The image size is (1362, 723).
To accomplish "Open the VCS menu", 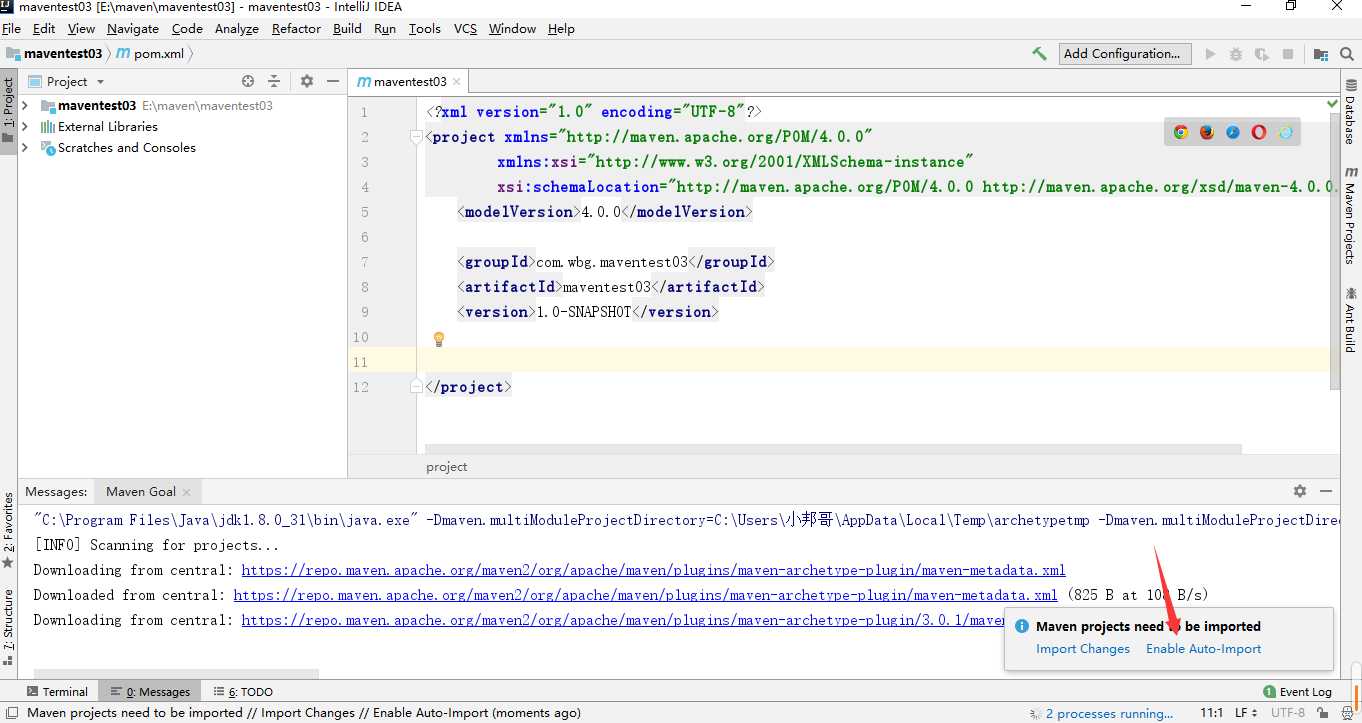I will coord(465,29).
